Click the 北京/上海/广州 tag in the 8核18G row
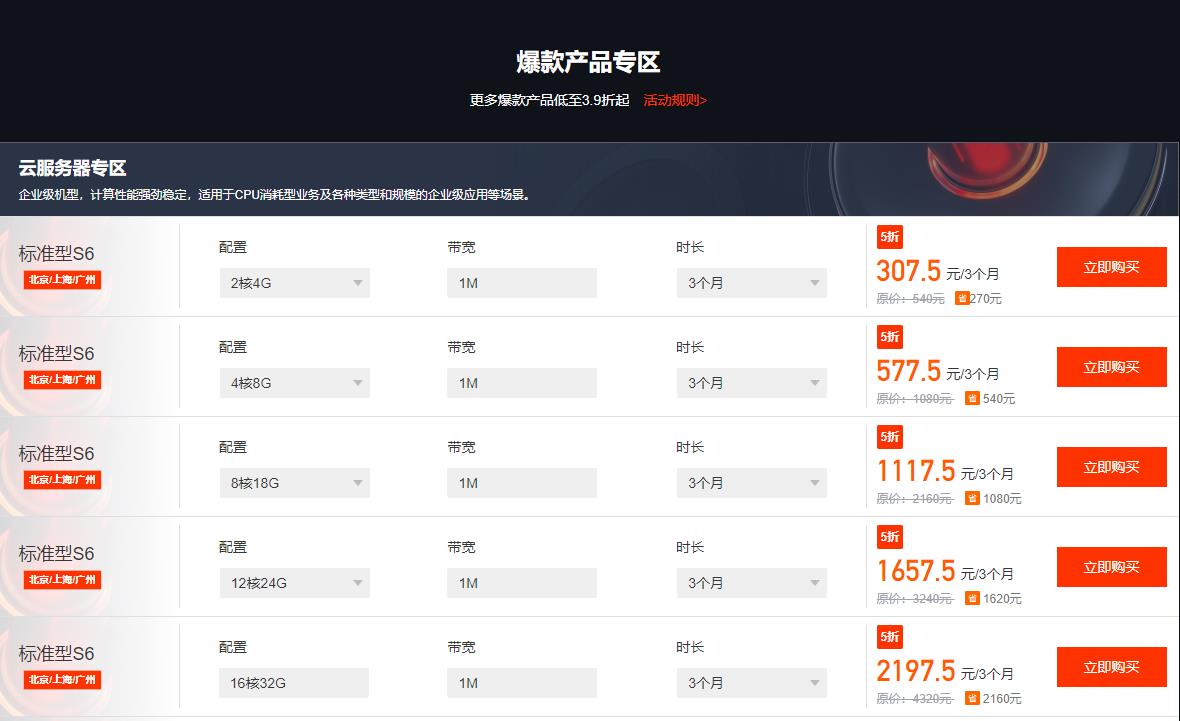This screenshot has height=721, width=1180. [x=62, y=480]
